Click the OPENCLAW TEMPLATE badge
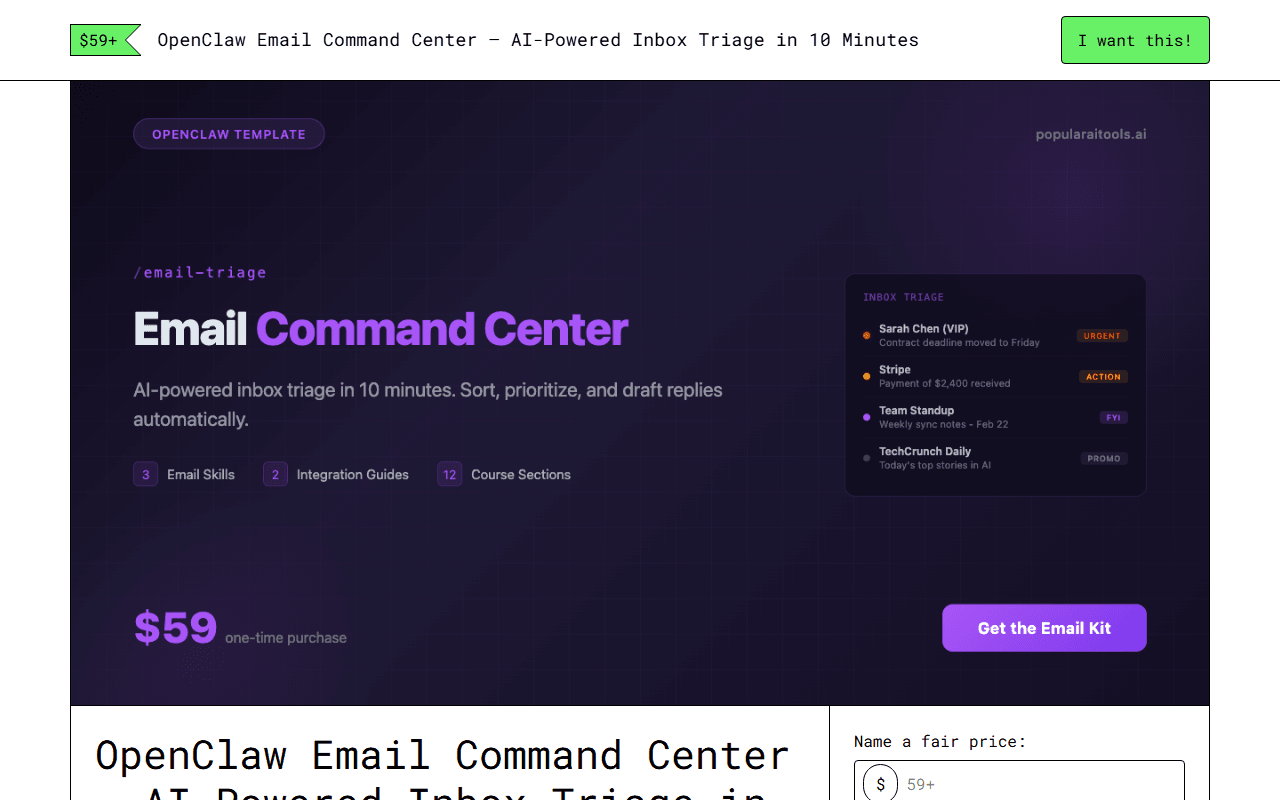The height and width of the screenshot is (800, 1280). (229, 133)
